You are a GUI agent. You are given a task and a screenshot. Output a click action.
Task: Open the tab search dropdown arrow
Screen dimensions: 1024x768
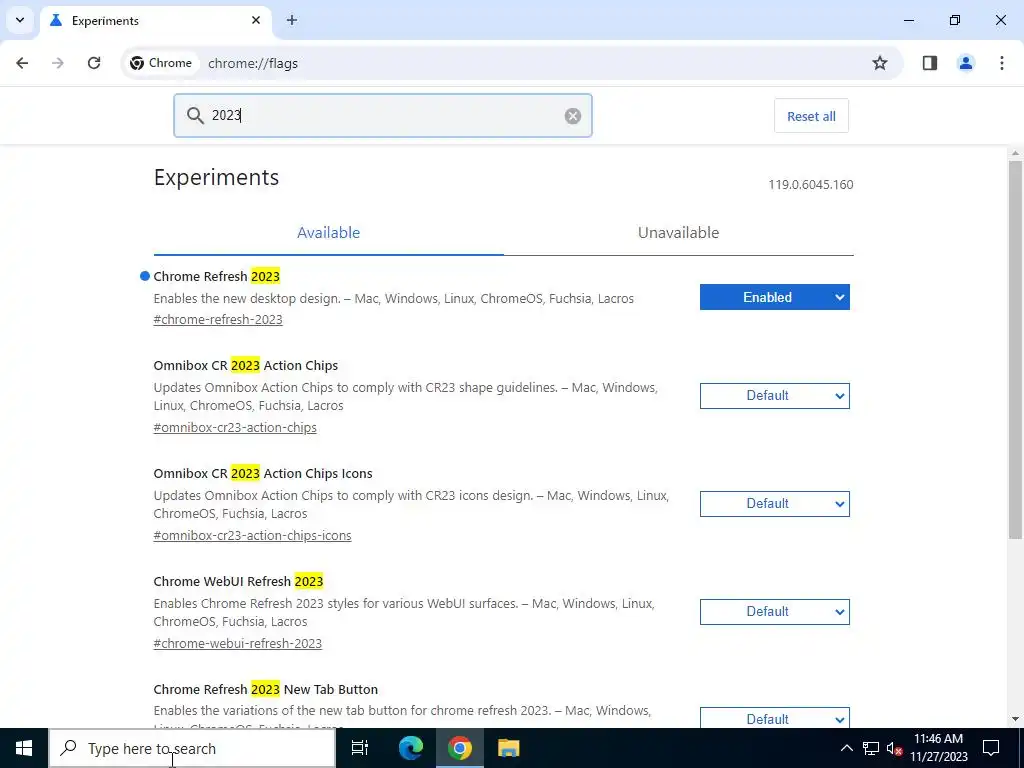pyautogui.click(x=20, y=20)
